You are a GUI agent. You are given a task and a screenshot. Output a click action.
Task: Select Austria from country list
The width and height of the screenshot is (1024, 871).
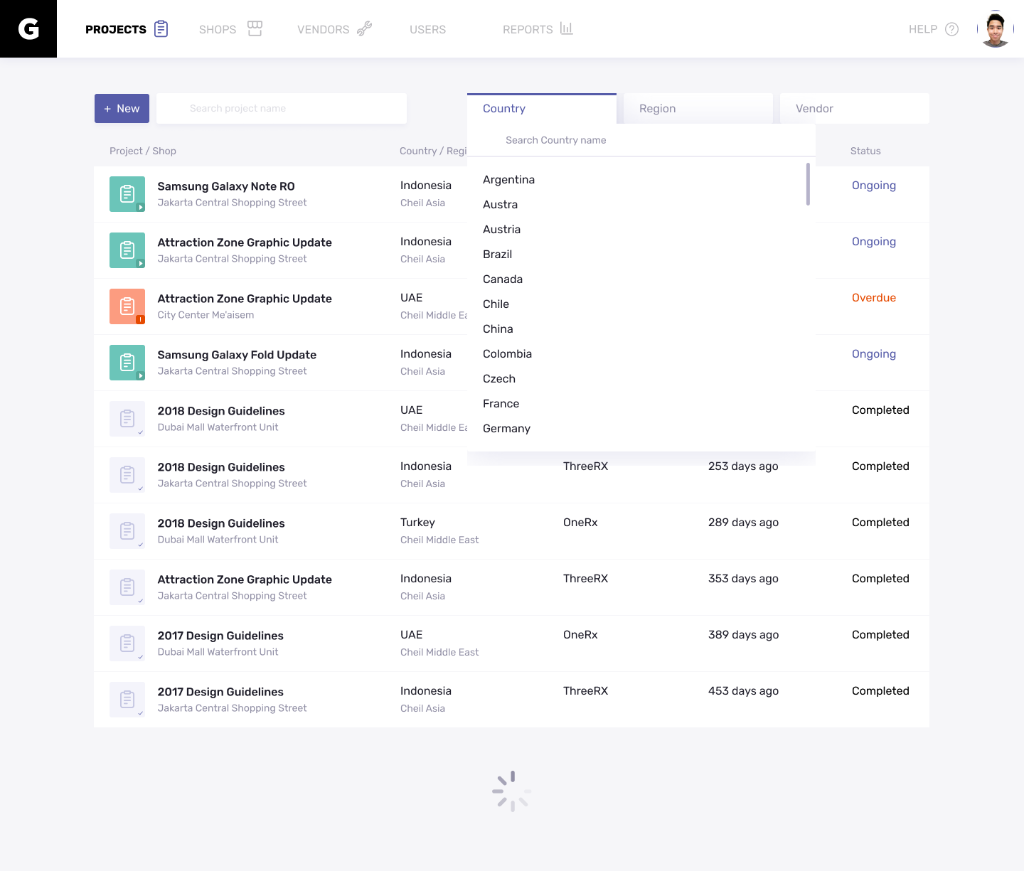click(502, 229)
